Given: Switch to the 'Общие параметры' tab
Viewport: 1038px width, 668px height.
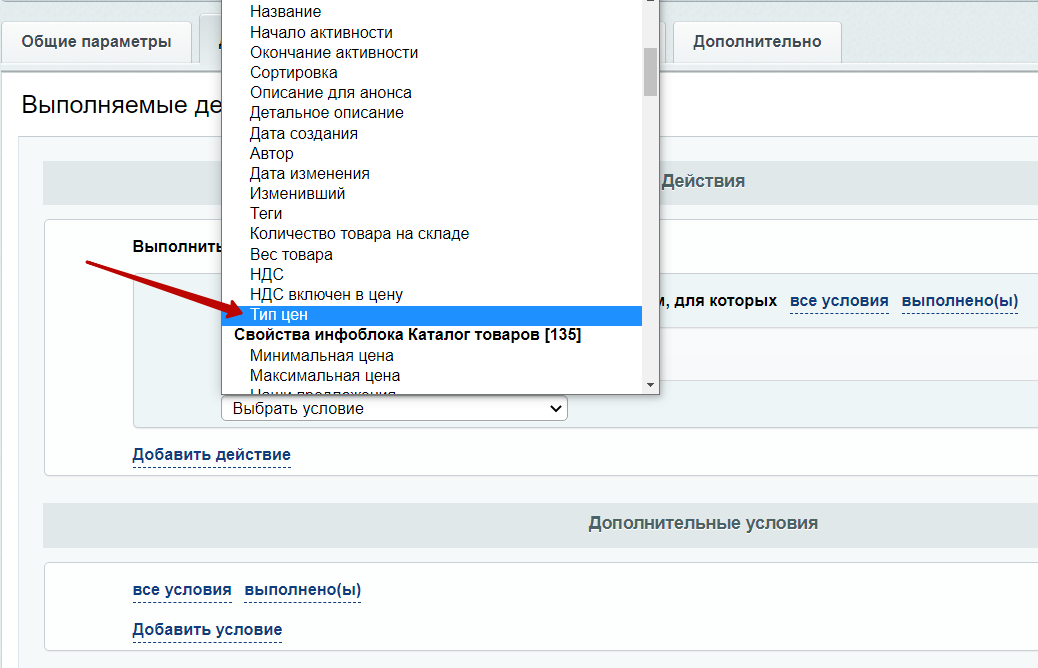Looking at the screenshot, I should pos(96,42).
